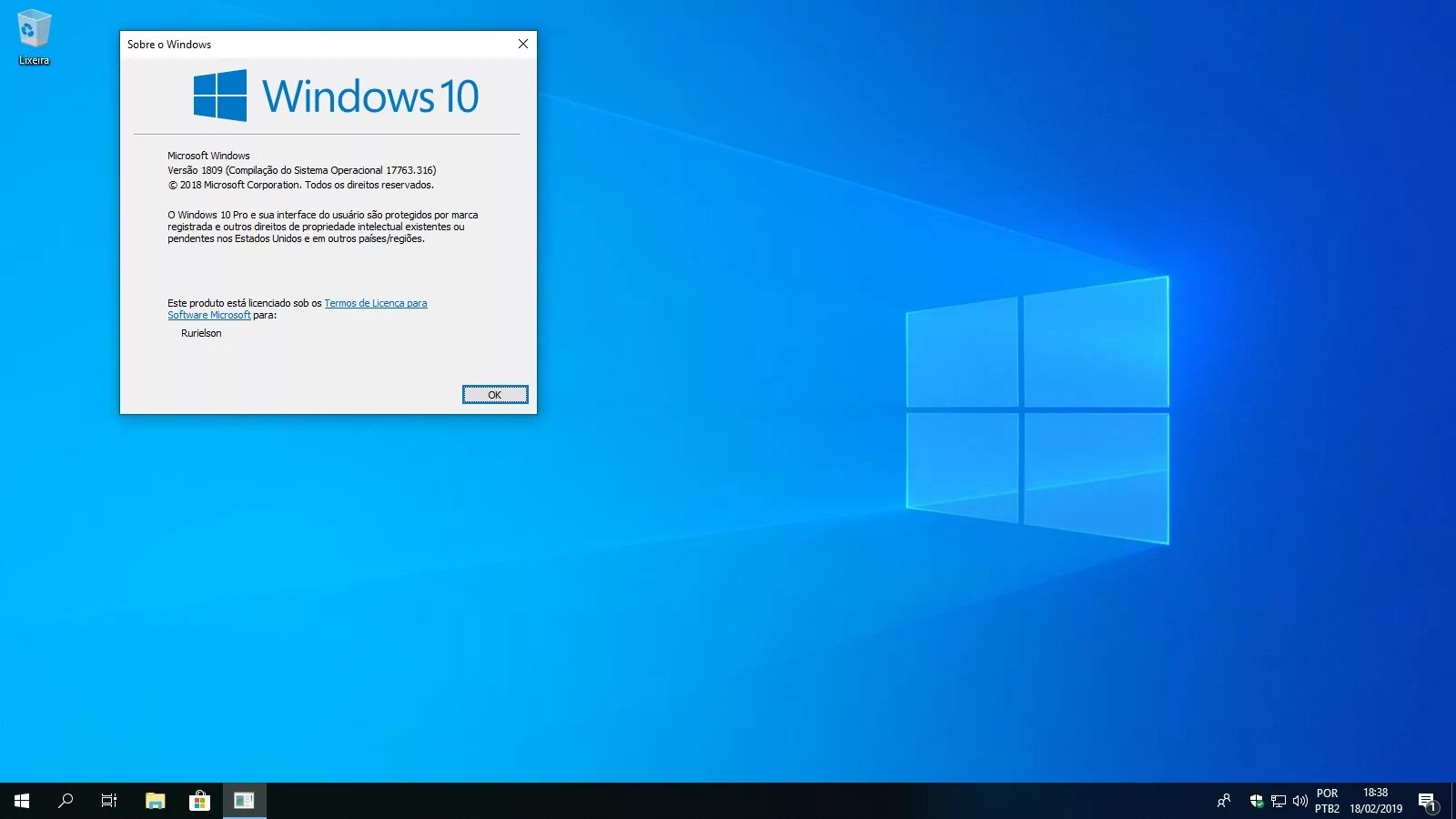The image size is (1456, 819).
Task: Open Task View on the taskbar
Action: pos(109,801)
